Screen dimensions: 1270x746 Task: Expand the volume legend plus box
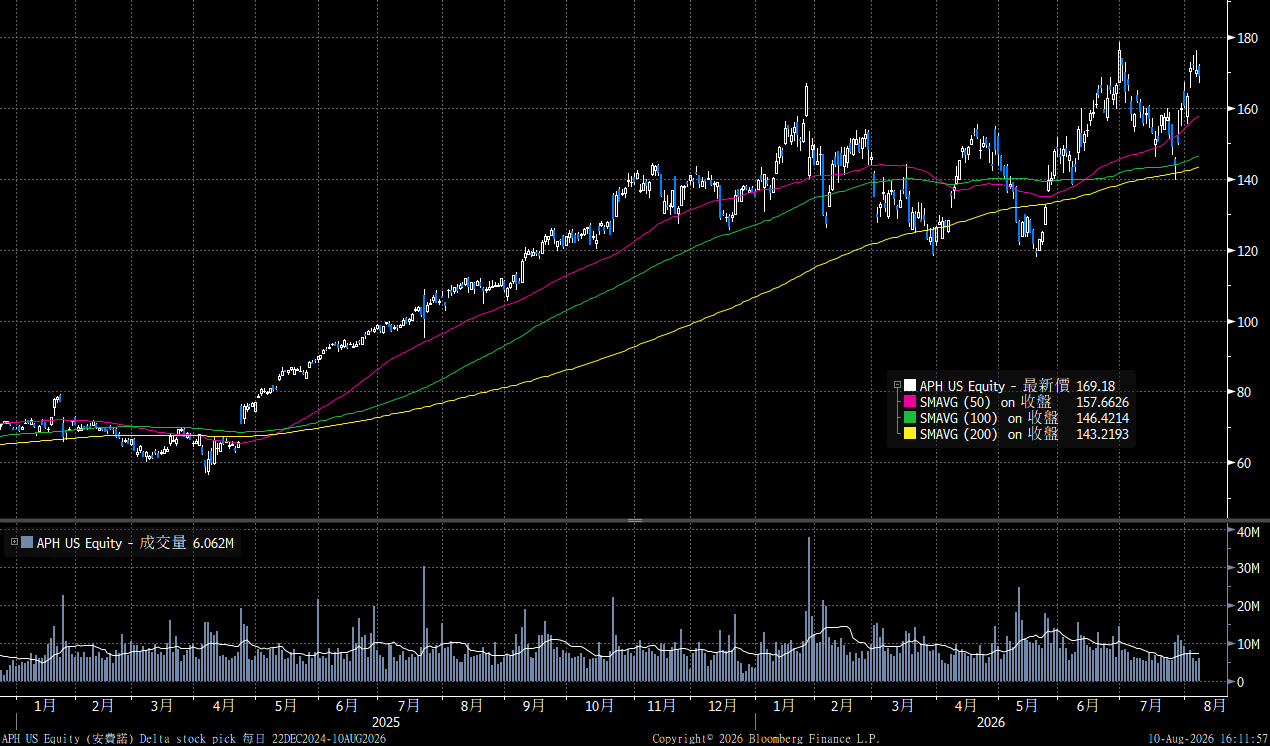pyautogui.click(x=14, y=543)
